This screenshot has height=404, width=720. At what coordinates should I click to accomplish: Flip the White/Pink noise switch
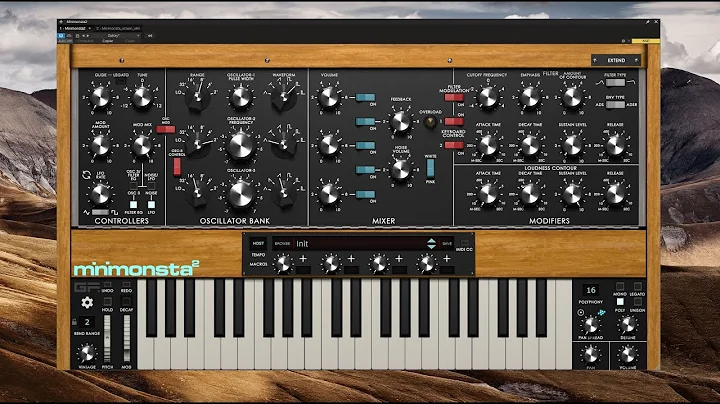pos(430,168)
